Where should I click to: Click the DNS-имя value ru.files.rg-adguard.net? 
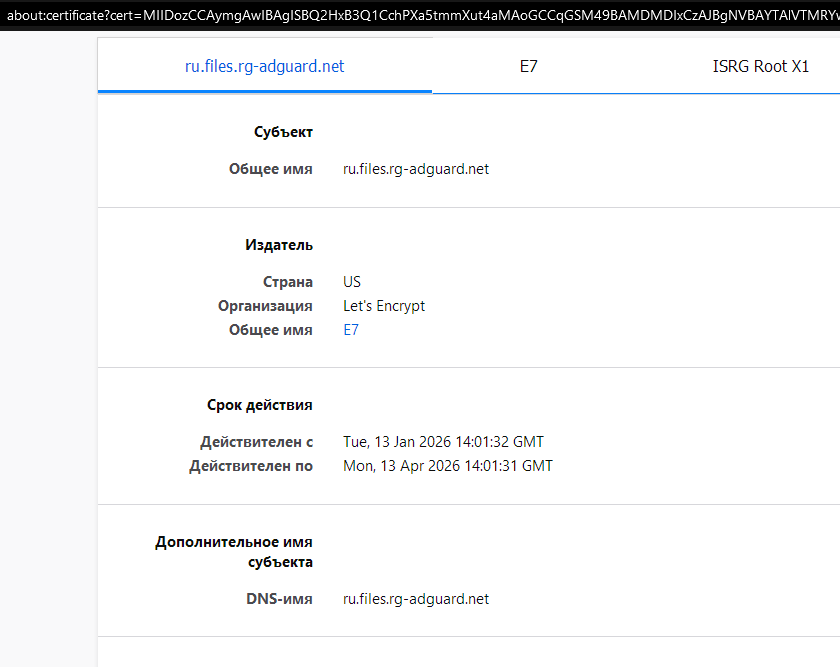pyautogui.click(x=416, y=599)
